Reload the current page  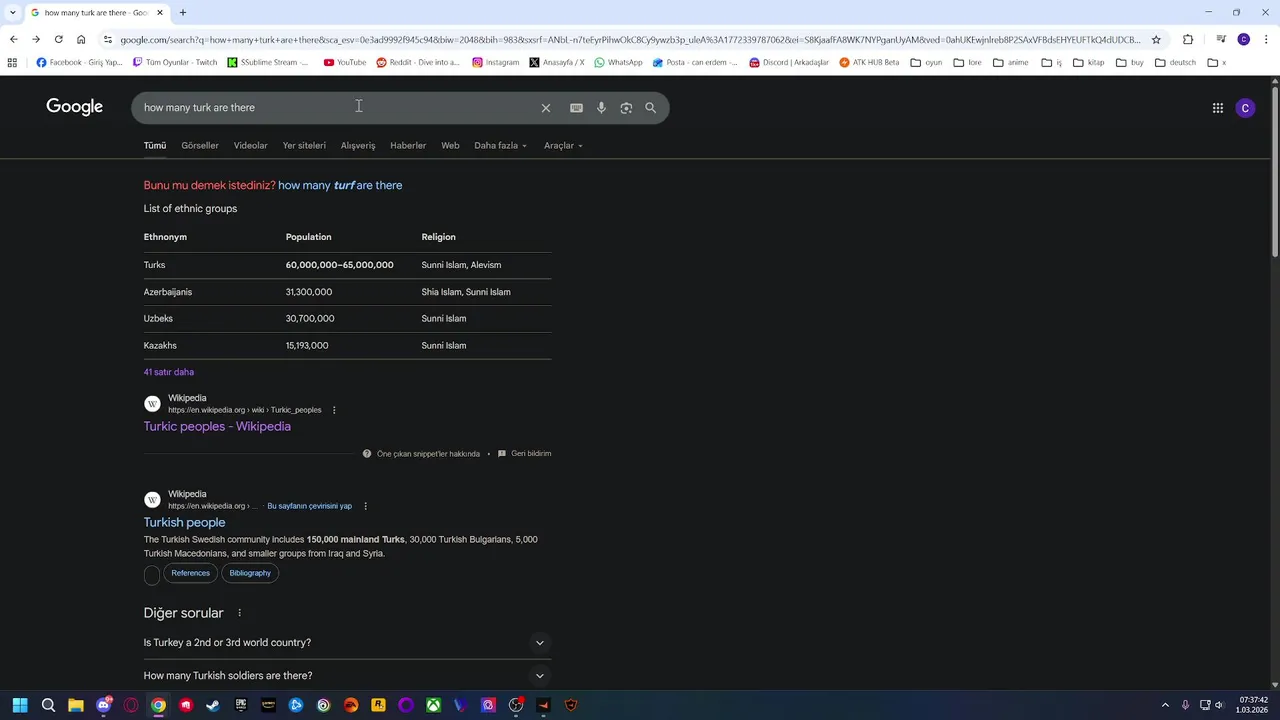58,40
